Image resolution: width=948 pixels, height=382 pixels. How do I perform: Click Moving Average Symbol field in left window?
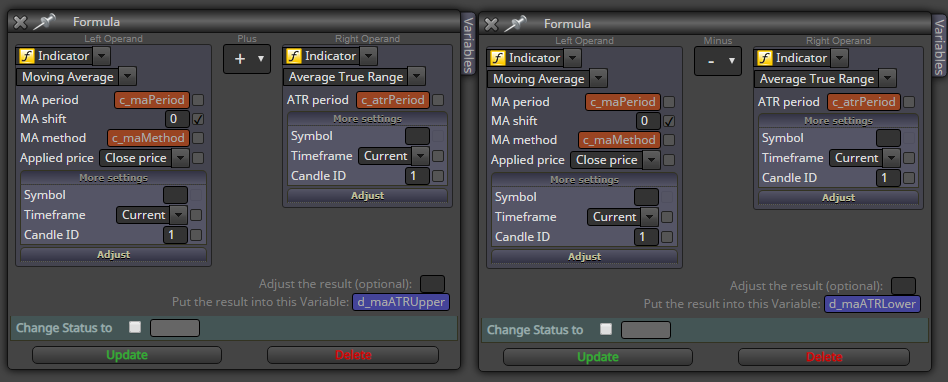175,195
